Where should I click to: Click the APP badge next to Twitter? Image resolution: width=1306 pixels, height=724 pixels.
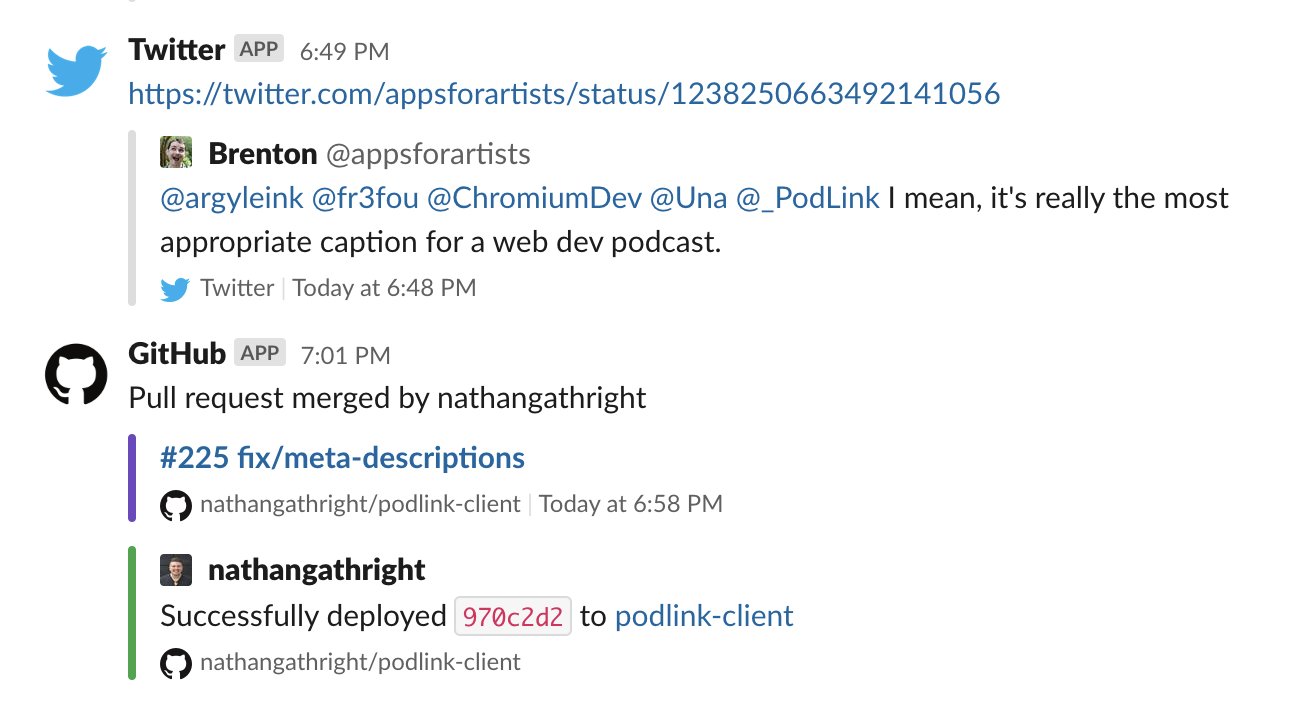(x=260, y=48)
